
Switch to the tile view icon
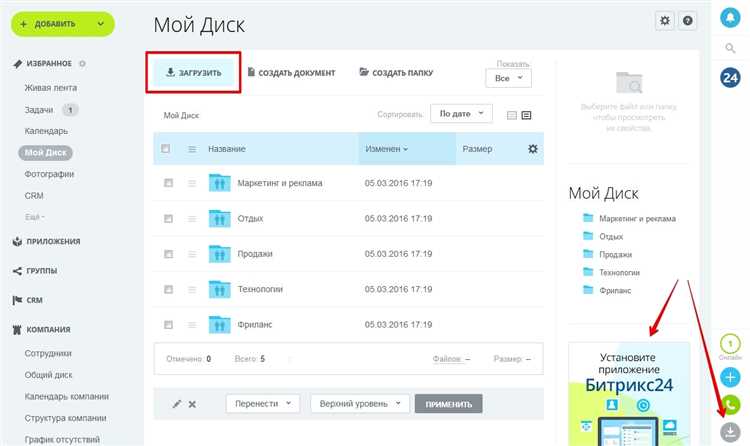511,115
